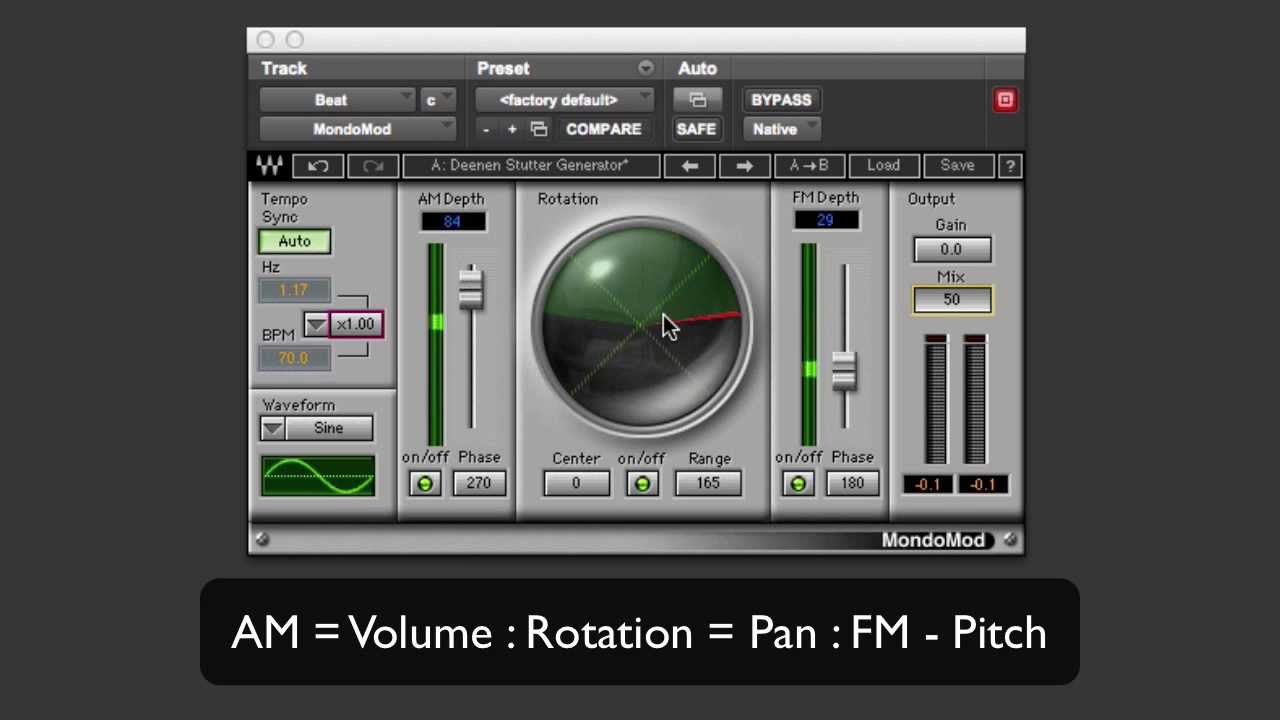Click the undo arrow in Waves toolbar

click(x=318, y=166)
